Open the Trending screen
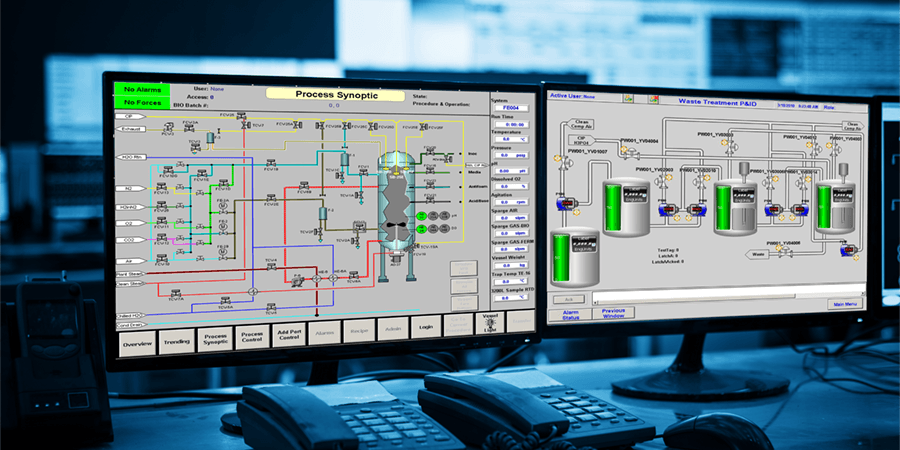The height and width of the screenshot is (450, 900). coord(176,342)
